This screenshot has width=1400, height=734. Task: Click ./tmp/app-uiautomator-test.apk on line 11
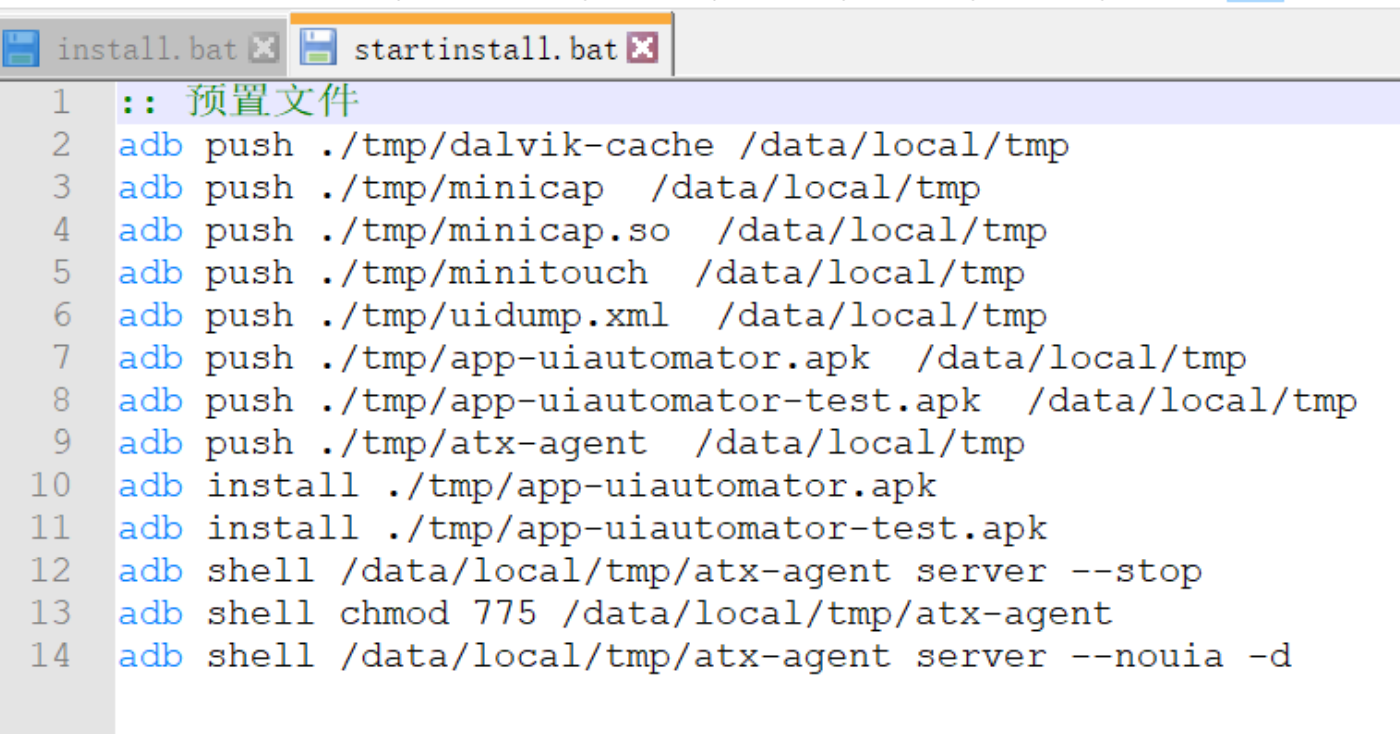point(717,528)
